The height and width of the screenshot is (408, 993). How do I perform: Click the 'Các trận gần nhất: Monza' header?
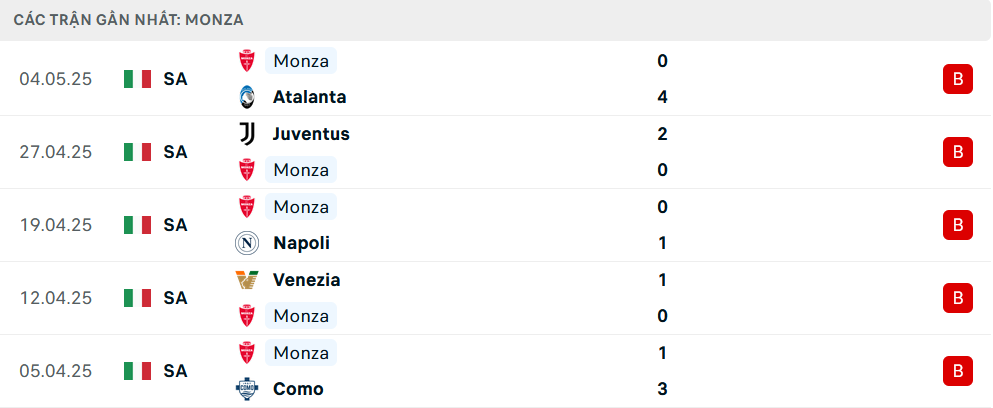129,20
